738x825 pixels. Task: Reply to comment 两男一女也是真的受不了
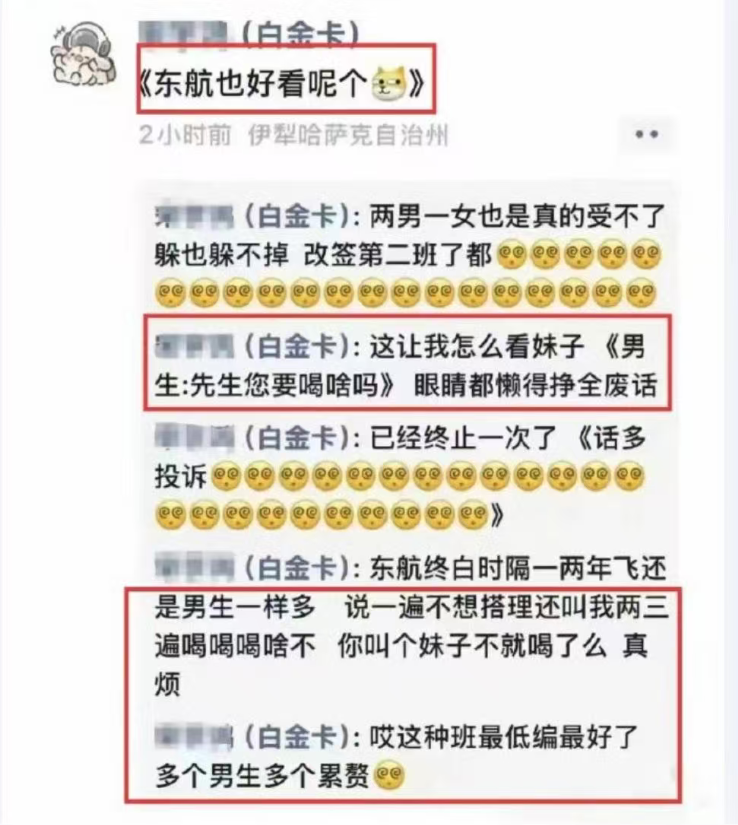[410, 255]
